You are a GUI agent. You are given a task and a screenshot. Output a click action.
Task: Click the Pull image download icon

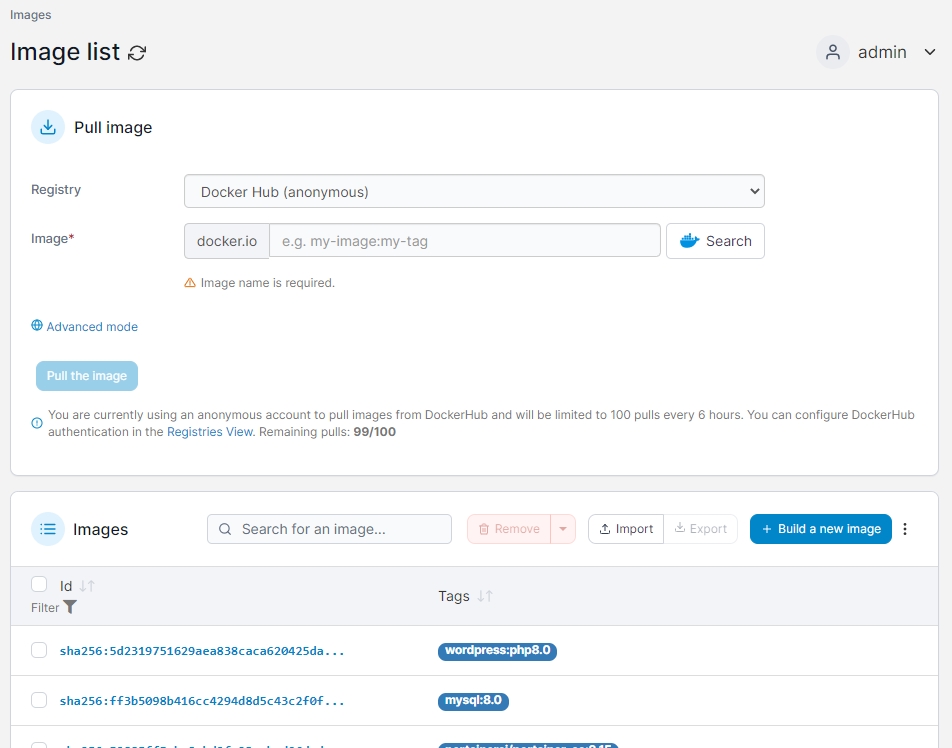tap(48, 128)
